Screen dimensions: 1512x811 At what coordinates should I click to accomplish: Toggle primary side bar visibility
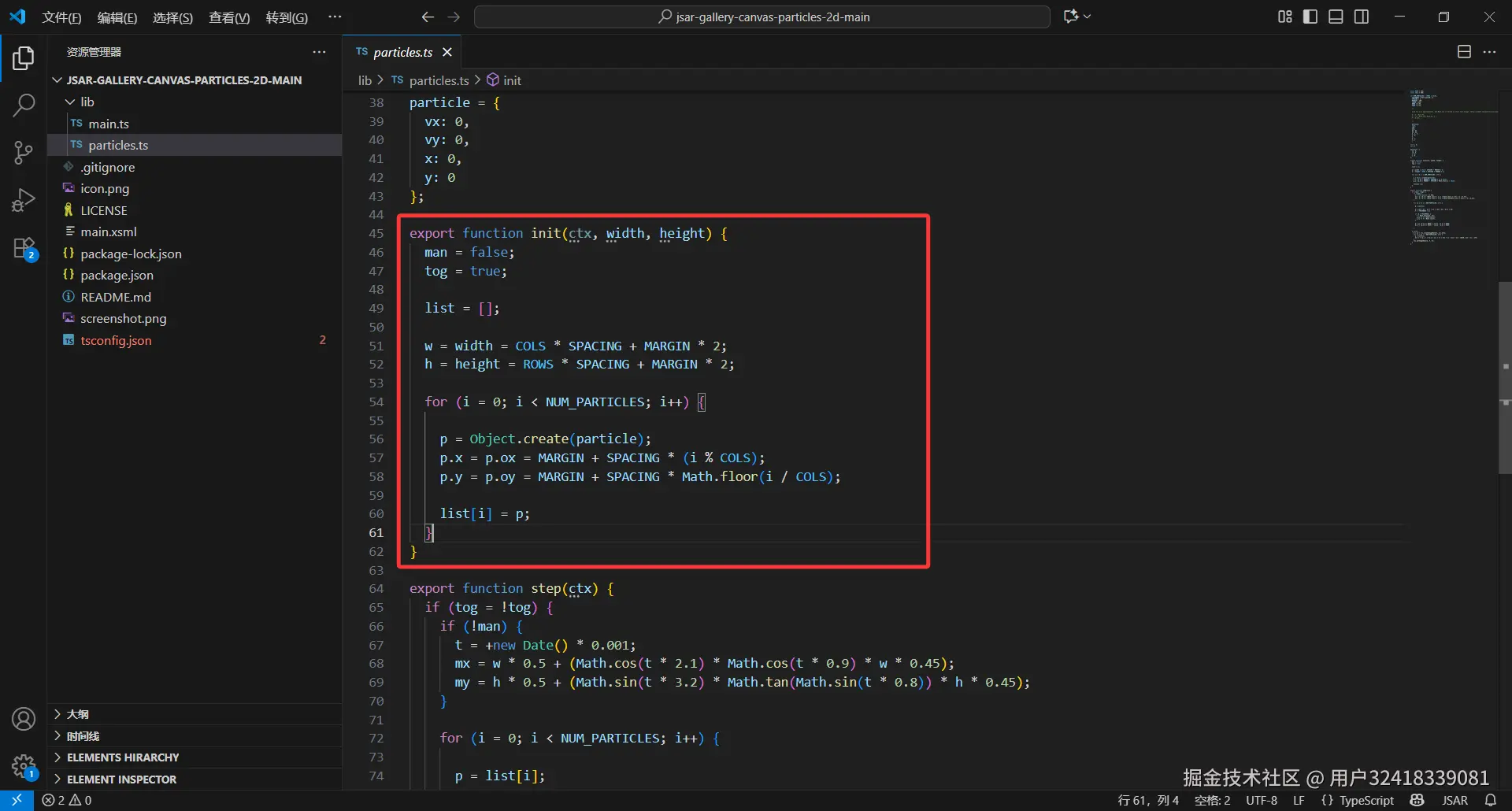(1310, 17)
